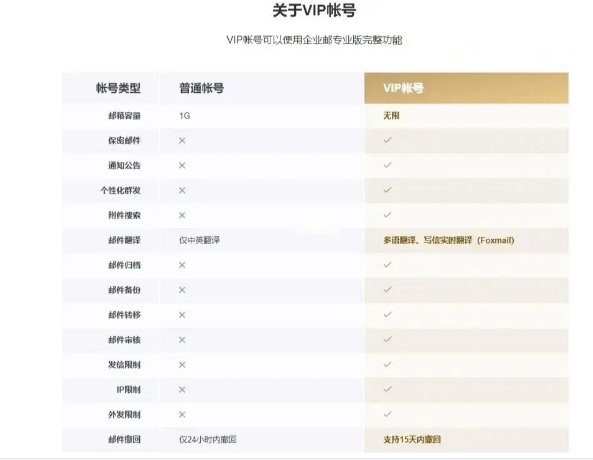
Task: Click the X mark in 保密邮件 row
Action: pyautogui.click(x=182, y=141)
